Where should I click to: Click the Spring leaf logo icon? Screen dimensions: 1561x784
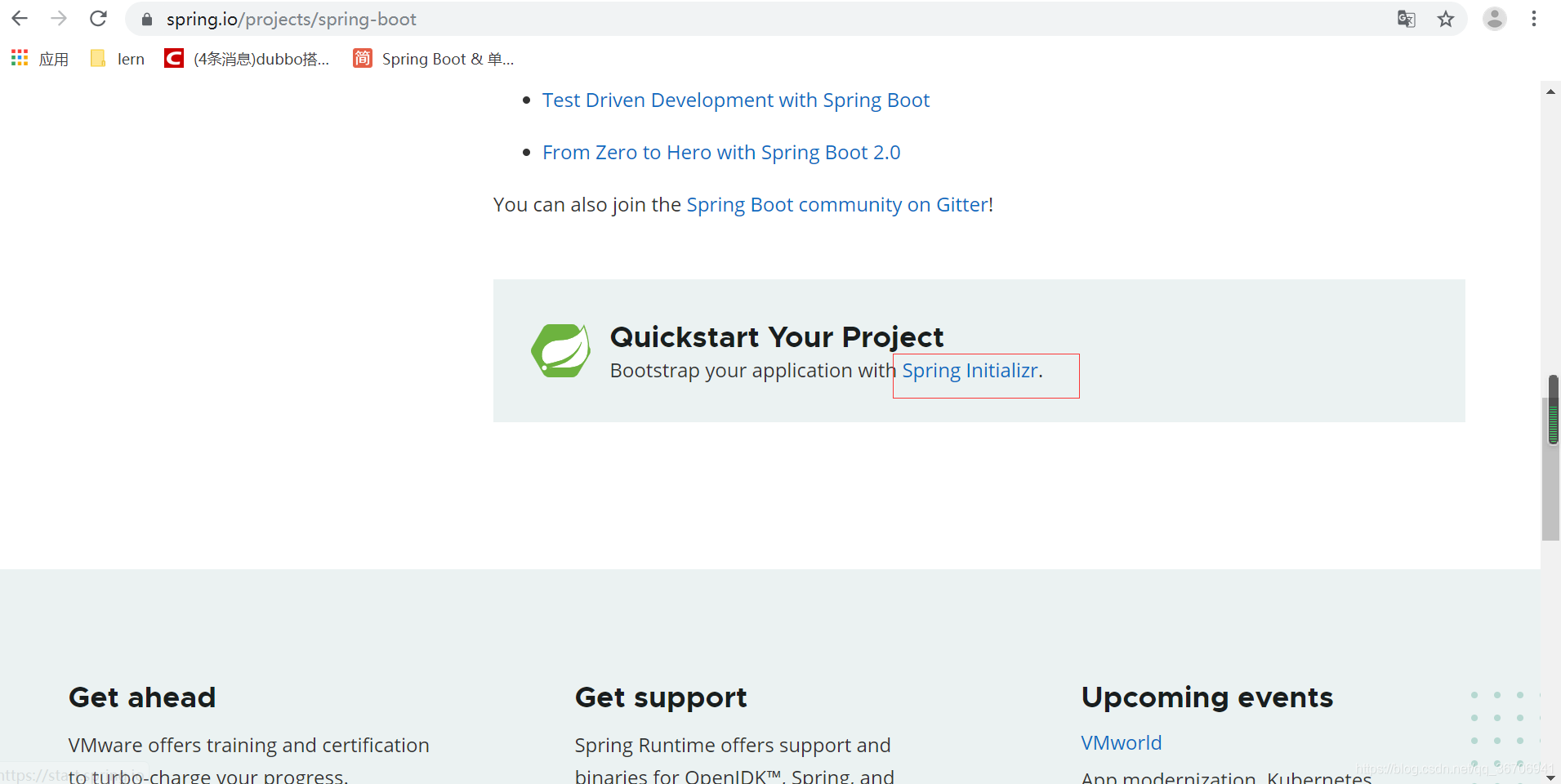(560, 351)
